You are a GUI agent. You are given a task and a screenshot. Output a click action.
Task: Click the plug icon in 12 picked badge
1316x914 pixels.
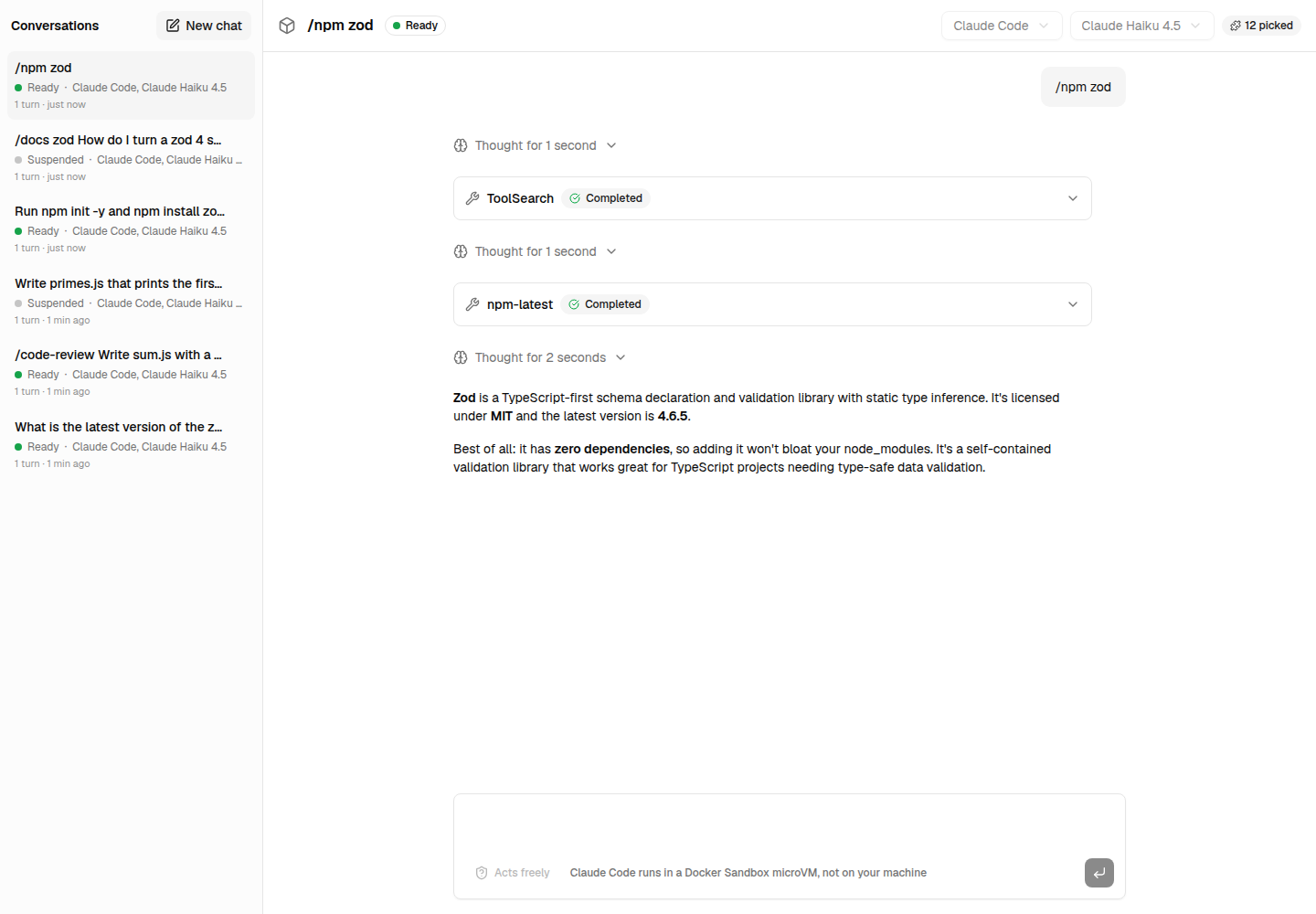tap(1236, 26)
